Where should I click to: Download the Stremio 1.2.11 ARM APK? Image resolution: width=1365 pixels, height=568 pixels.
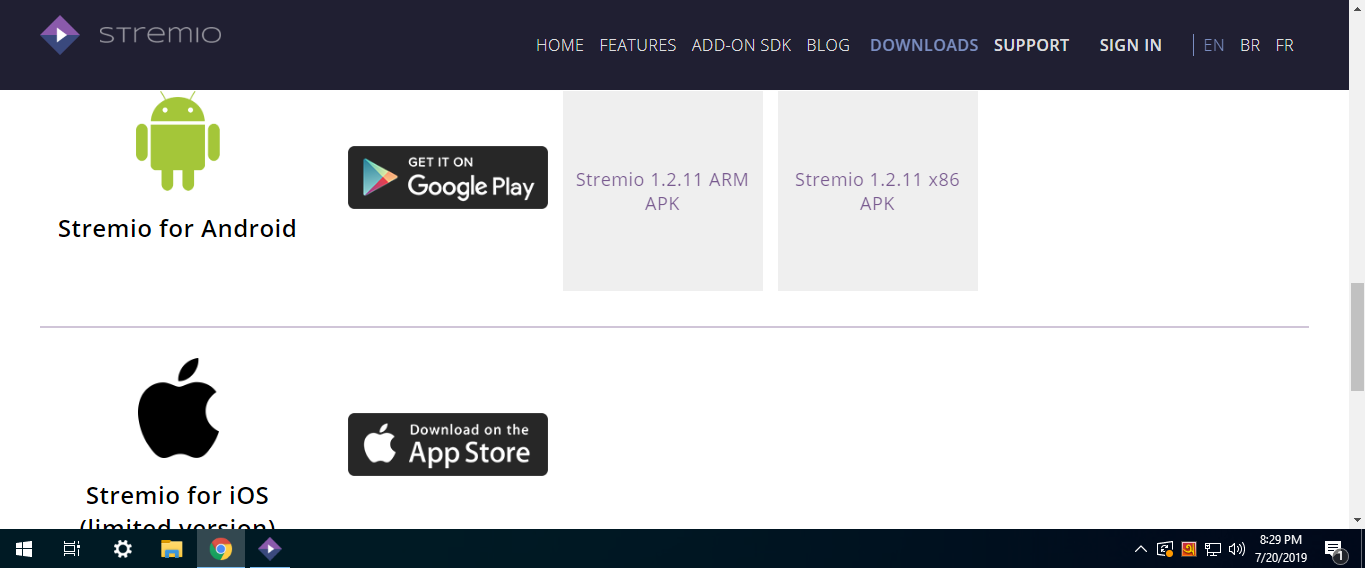click(x=663, y=191)
